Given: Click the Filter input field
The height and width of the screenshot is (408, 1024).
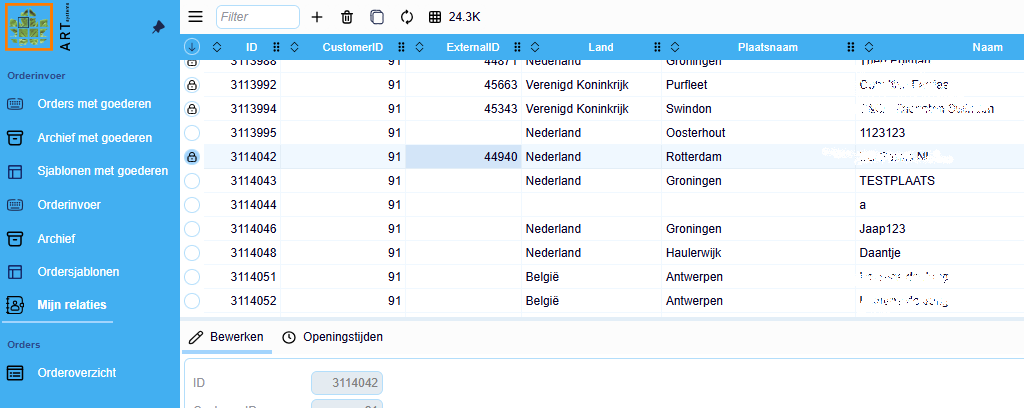Looking at the screenshot, I should pyautogui.click(x=258, y=17).
